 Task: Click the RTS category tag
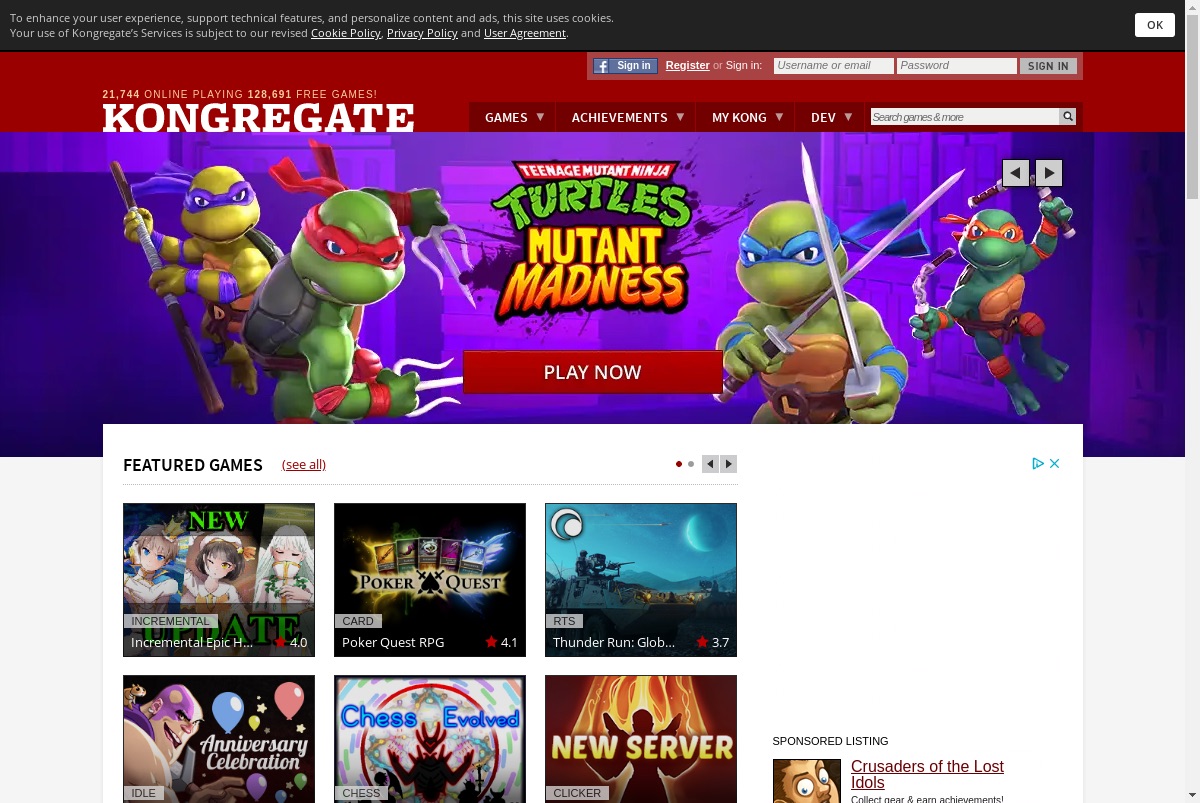pyautogui.click(x=564, y=621)
